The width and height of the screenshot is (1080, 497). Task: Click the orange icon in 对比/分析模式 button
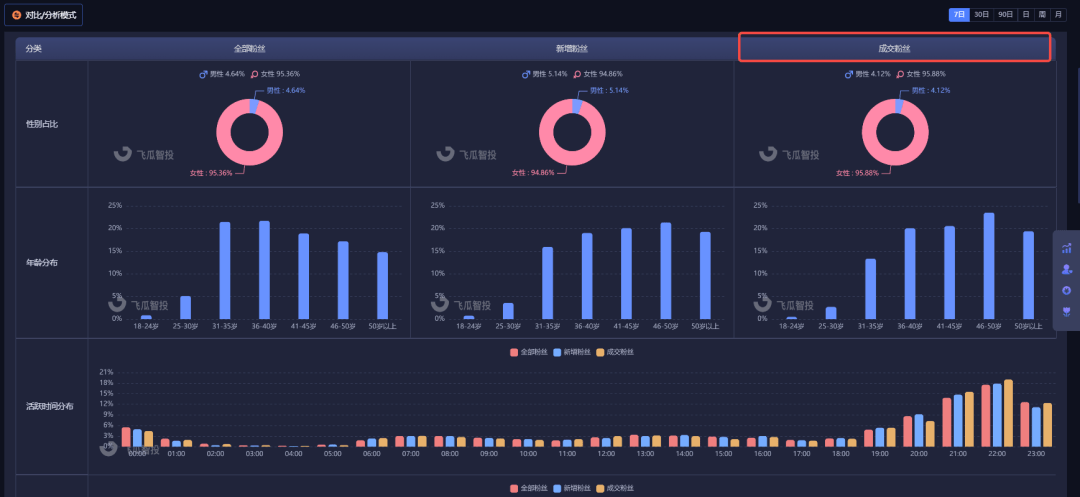coord(17,14)
